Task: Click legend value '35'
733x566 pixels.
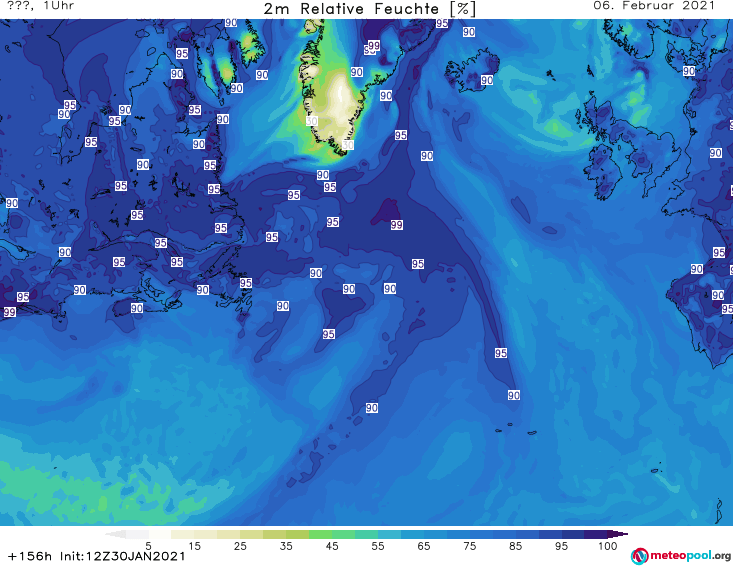Action: (286, 546)
